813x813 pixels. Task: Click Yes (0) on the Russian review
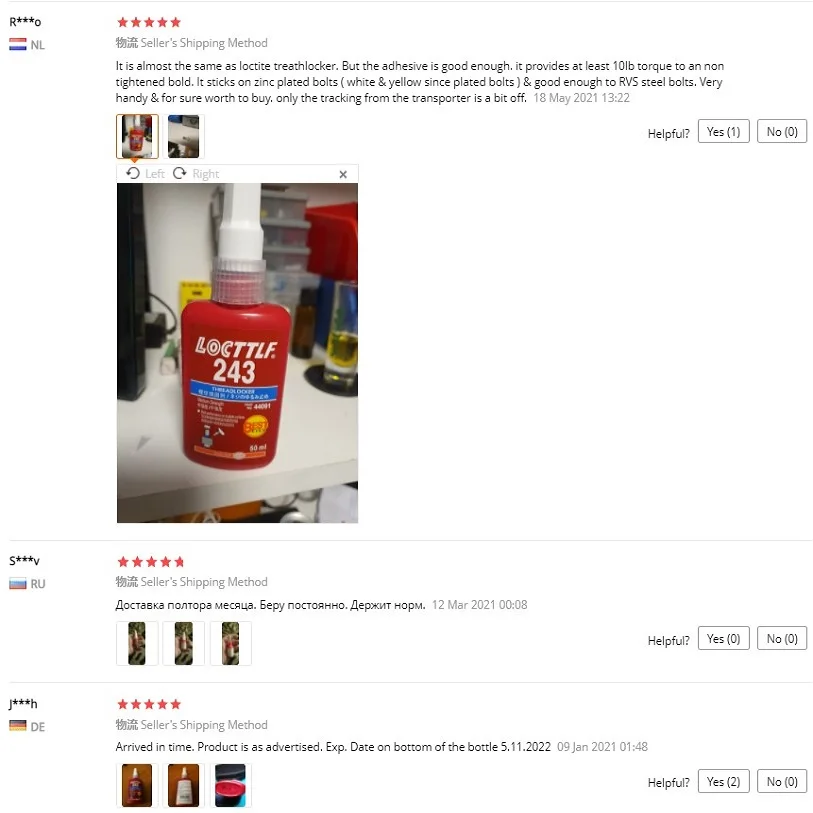tap(723, 638)
